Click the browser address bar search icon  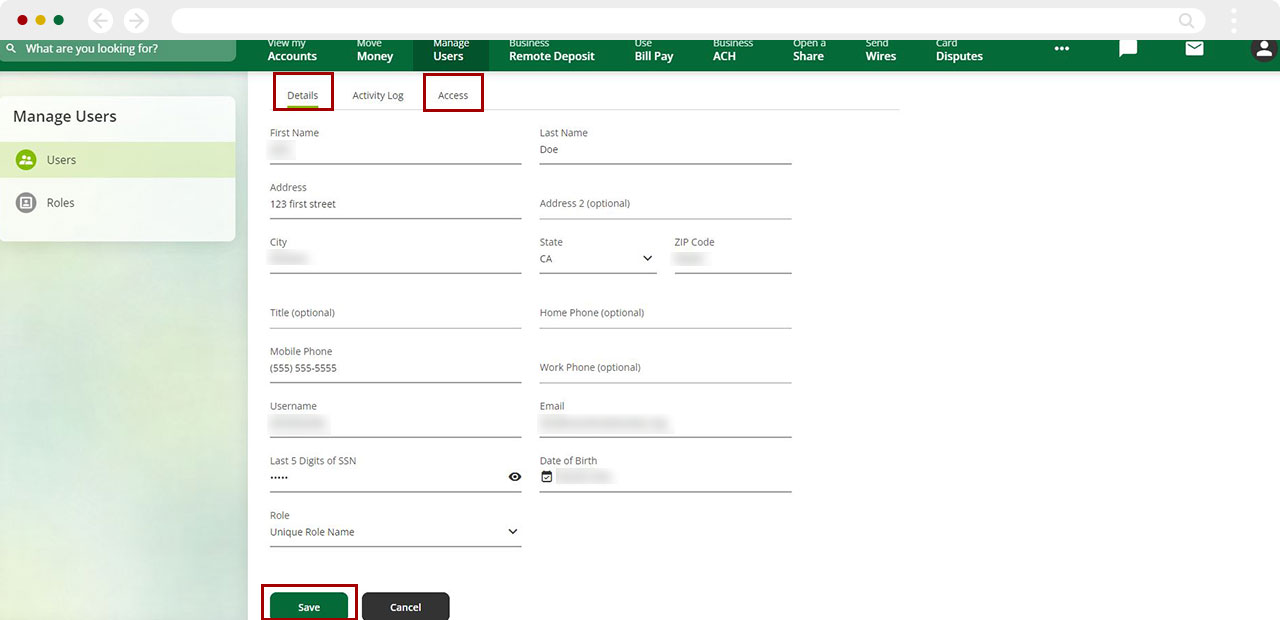coord(1186,20)
